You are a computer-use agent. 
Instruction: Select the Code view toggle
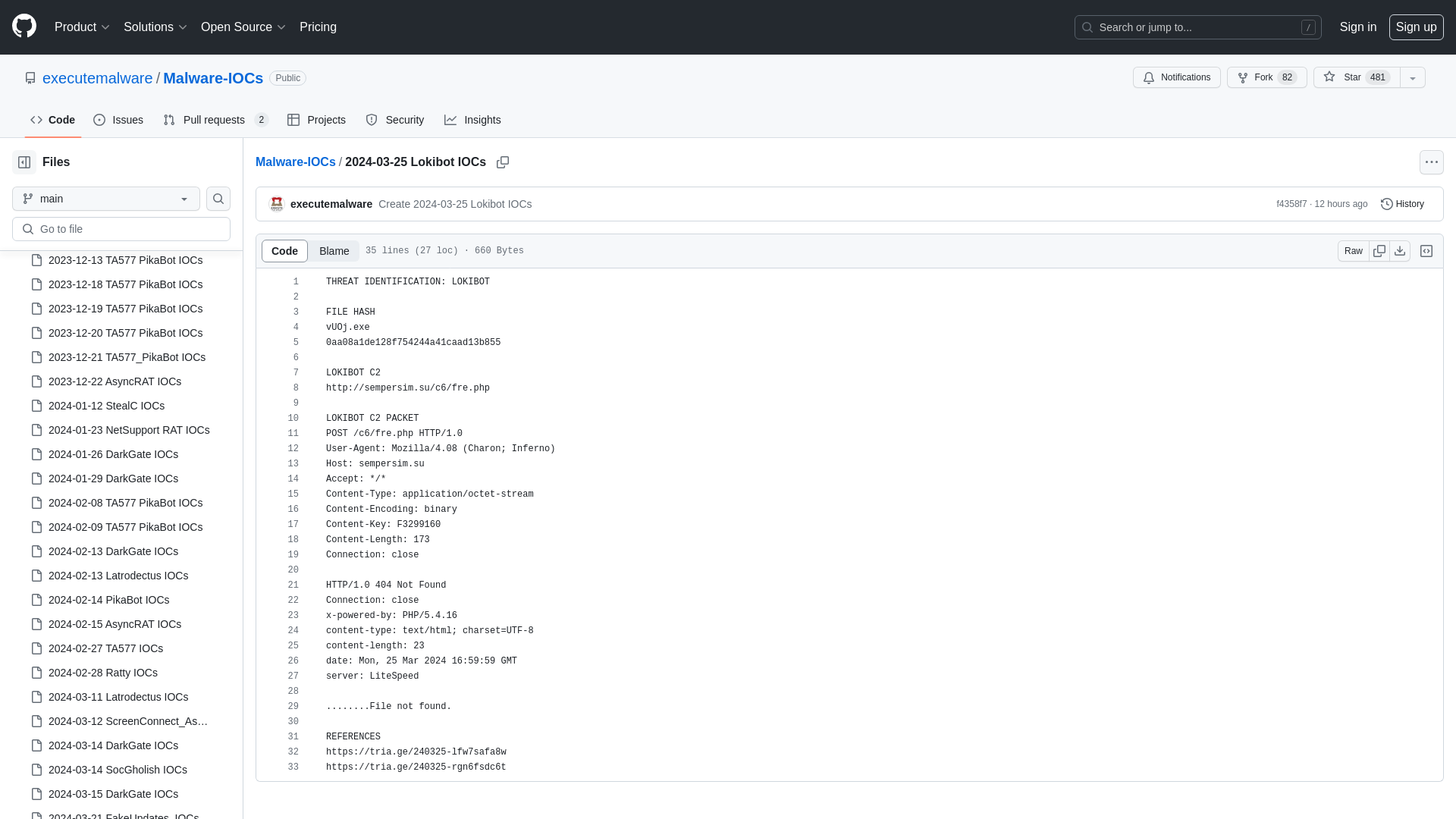coord(284,251)
